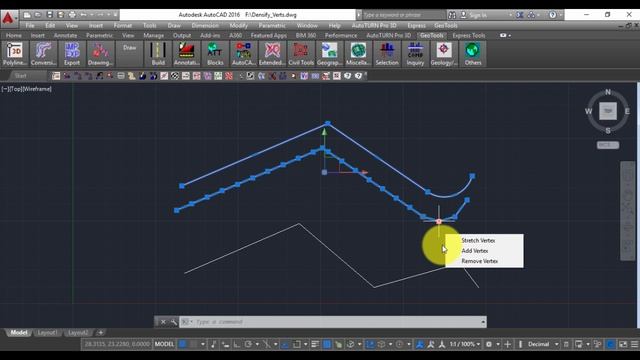Toggle annotation visibility icon in status bar
Viewport: 640px width, 360px height.
tap(420, 344)
